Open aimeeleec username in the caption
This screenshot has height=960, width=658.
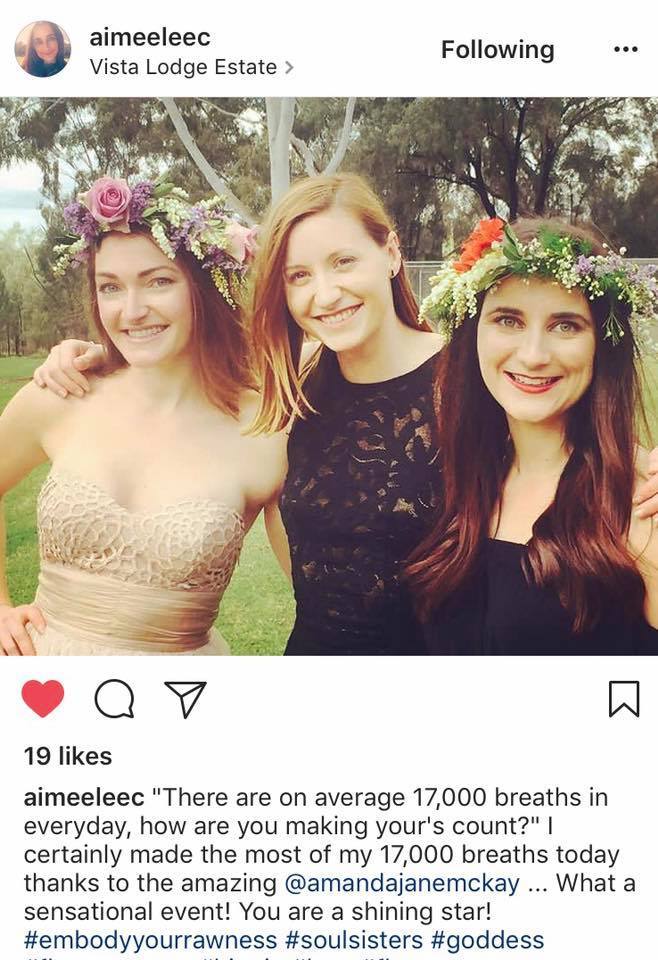pyautogui.click(x=84, y=797)
